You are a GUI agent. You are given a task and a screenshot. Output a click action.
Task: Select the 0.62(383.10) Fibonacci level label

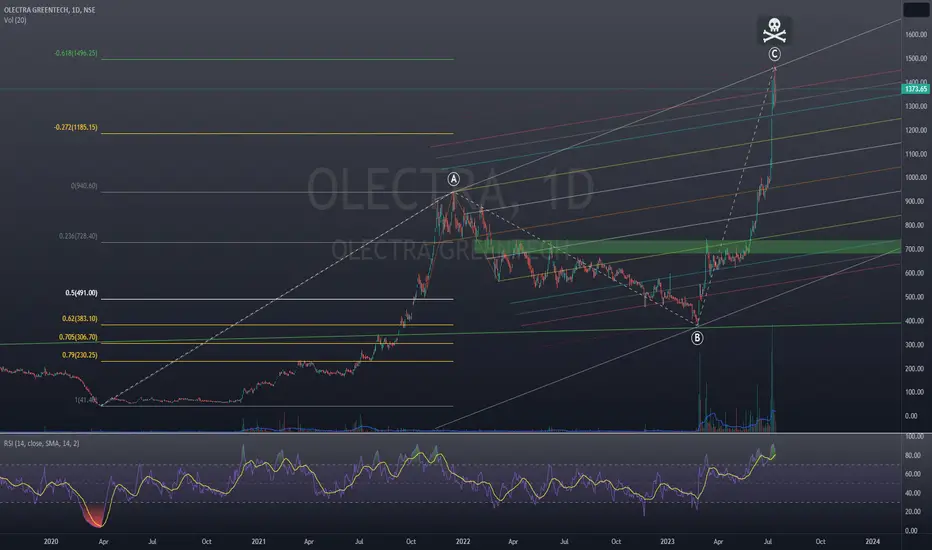(80, 319)
